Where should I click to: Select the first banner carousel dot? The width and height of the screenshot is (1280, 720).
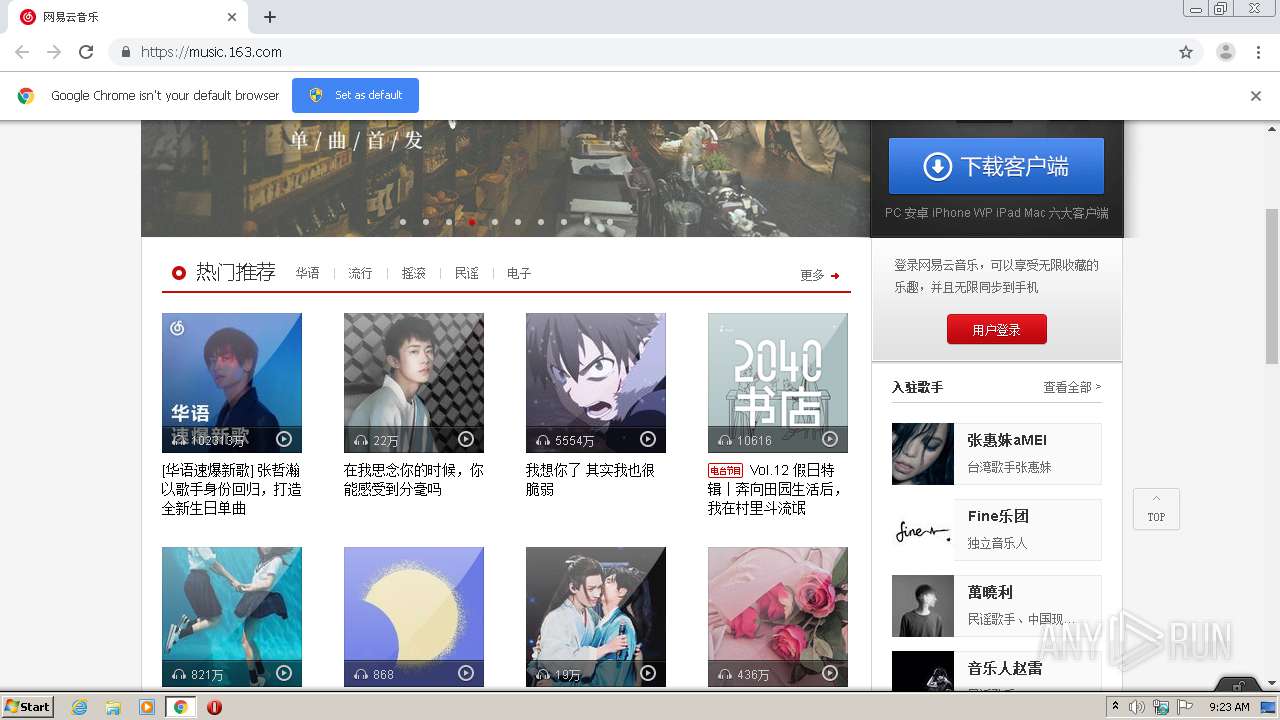click(403, 222)
